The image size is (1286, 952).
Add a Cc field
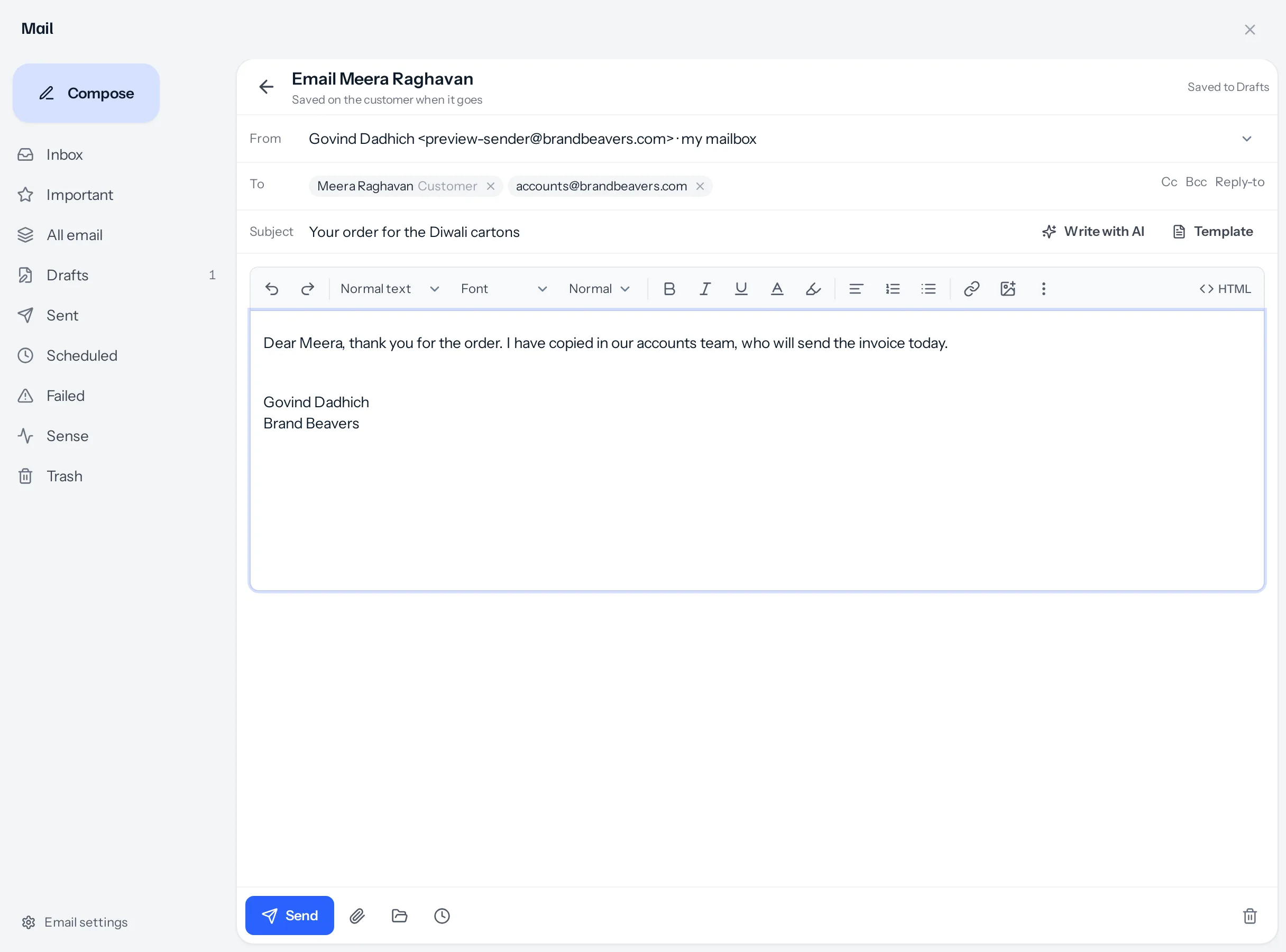pyautogui.click(x=1169, y=182)
